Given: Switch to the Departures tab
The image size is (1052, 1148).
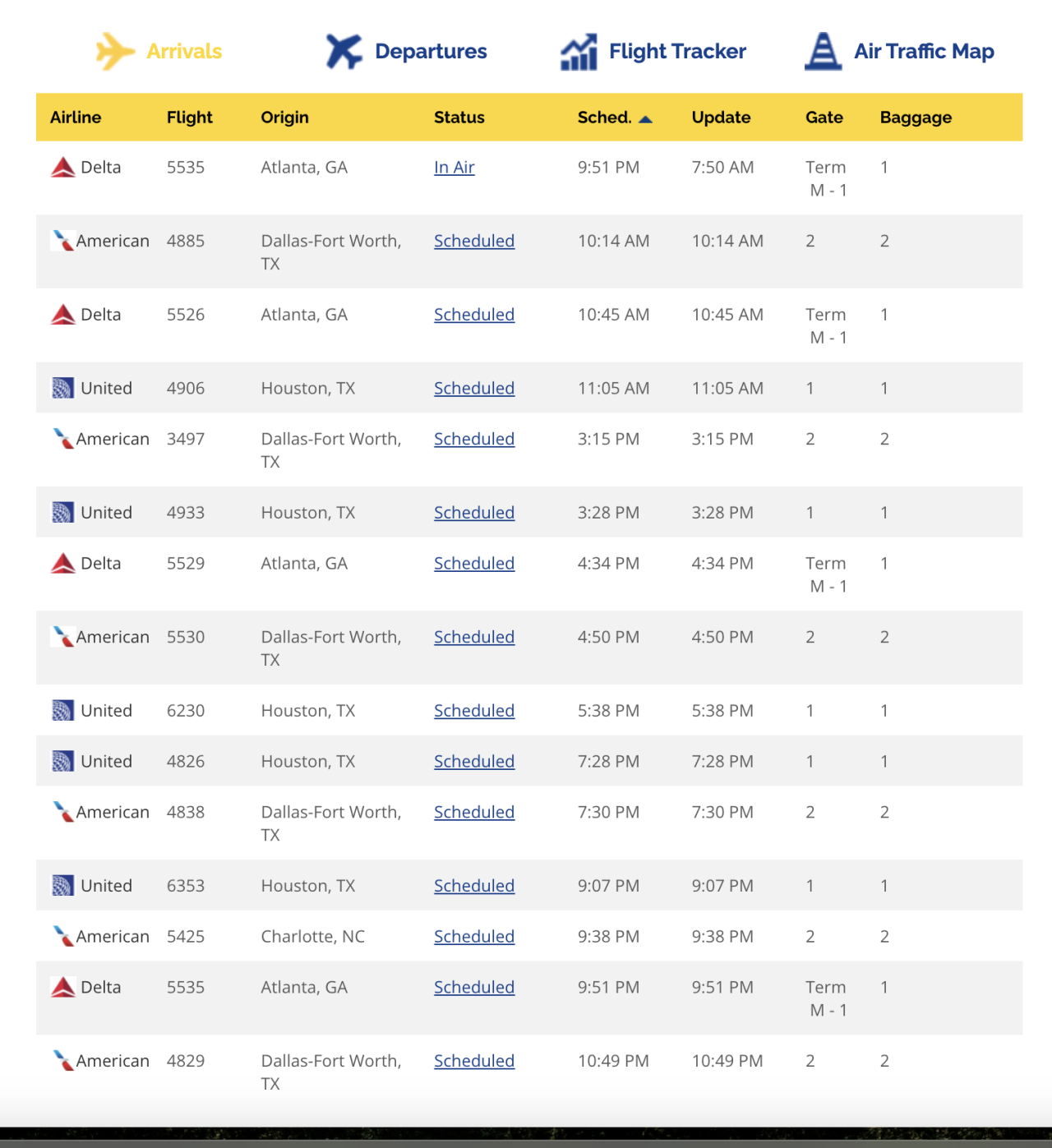Looking at the screenshot, I should tap(430, 51).
